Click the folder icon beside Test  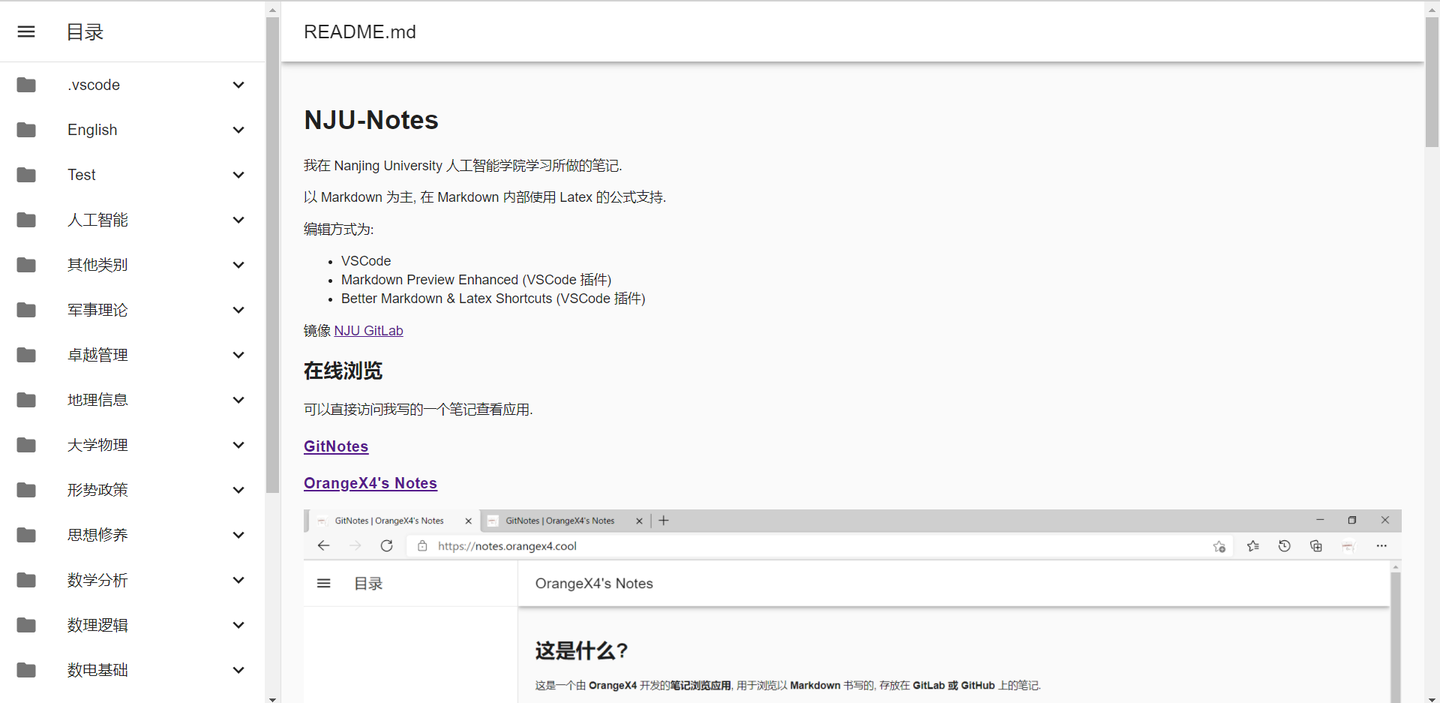tap(25, 174)
